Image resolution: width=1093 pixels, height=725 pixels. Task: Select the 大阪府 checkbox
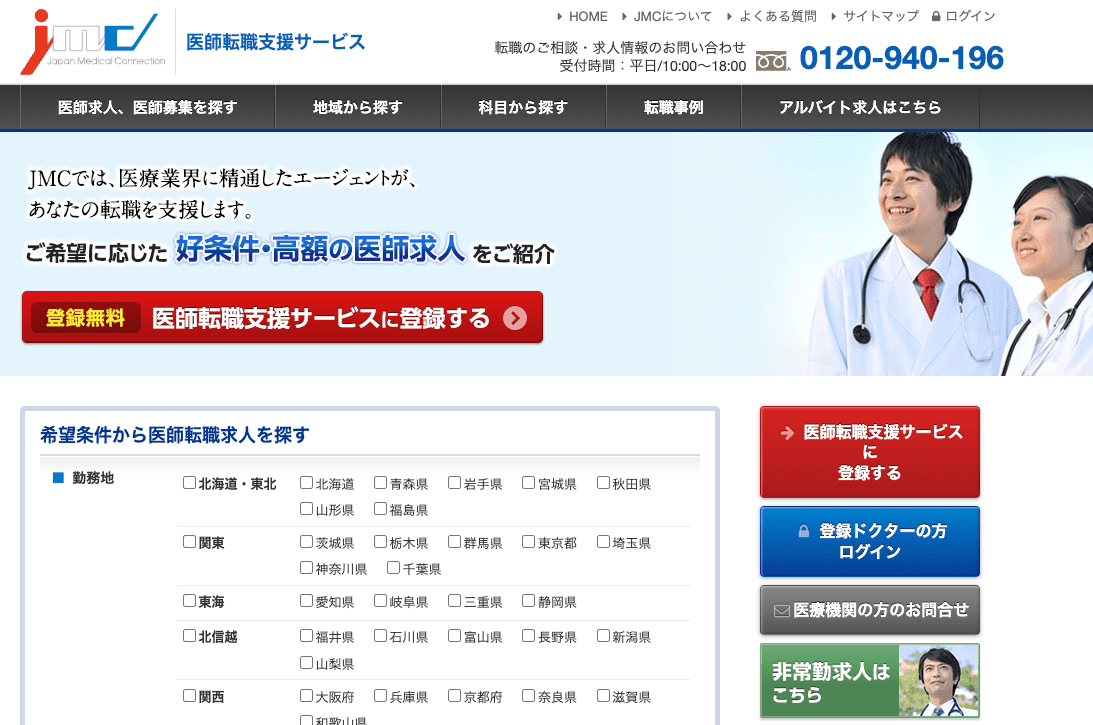(x=307, y=696)
